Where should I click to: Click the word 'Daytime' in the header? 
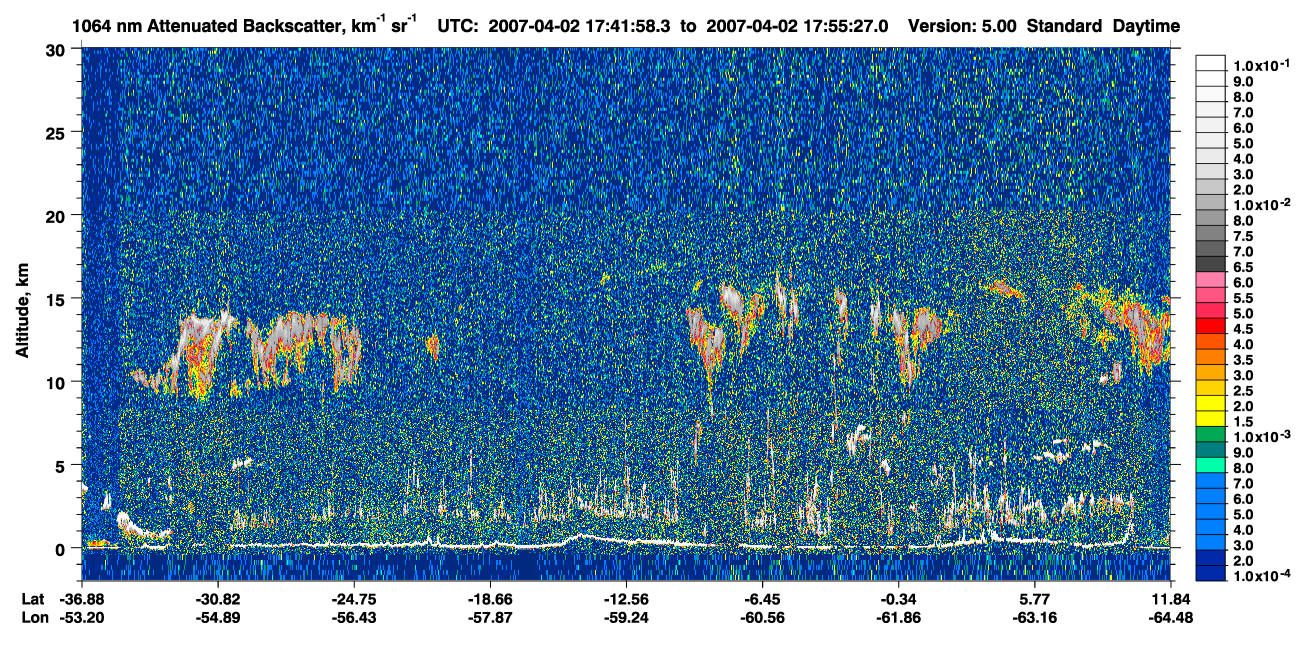point(1147,26)
